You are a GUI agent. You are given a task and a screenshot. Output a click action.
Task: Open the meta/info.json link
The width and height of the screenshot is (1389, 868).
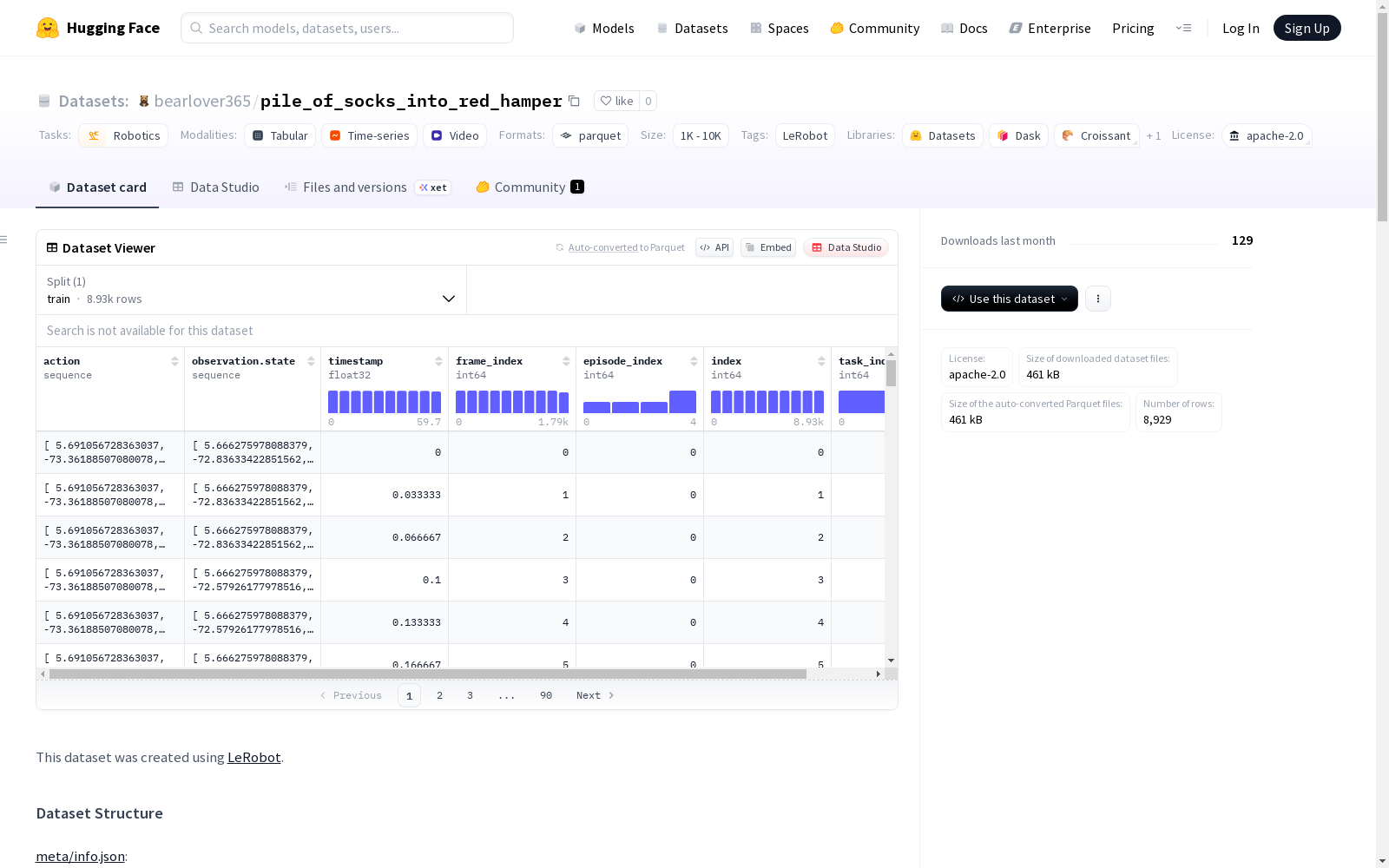(x=80, y=857)
